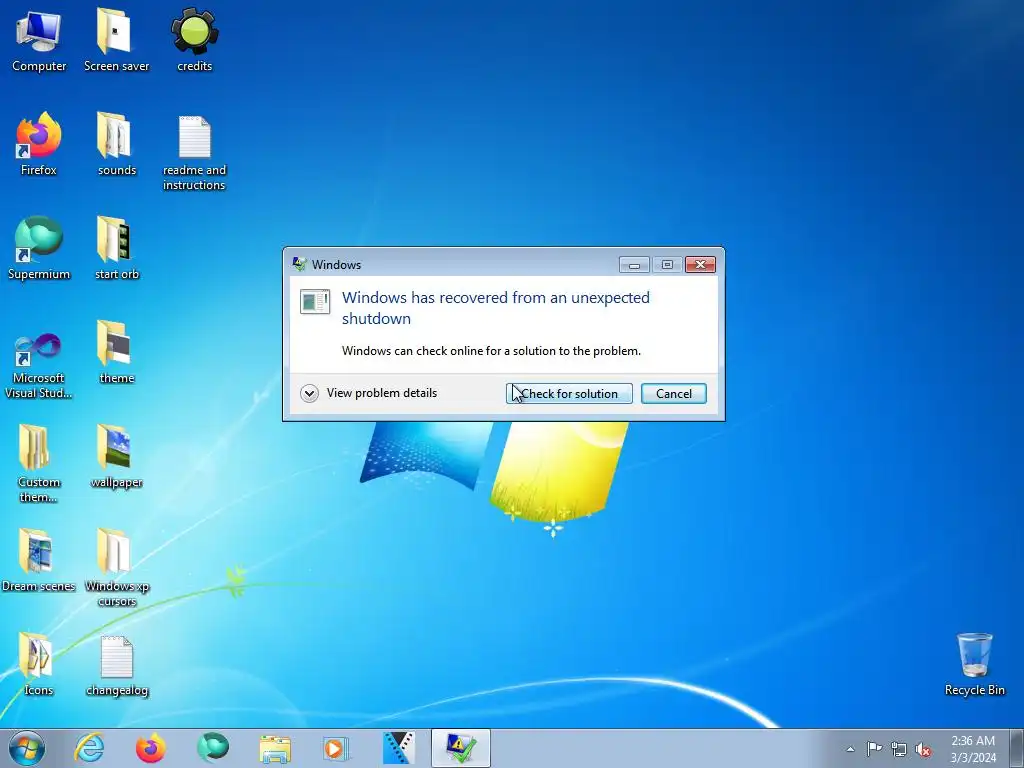Open Windows Media Player from taskbar
Image resolution: width=1024 pixels, height=768 pixels.
pos(336,748)
